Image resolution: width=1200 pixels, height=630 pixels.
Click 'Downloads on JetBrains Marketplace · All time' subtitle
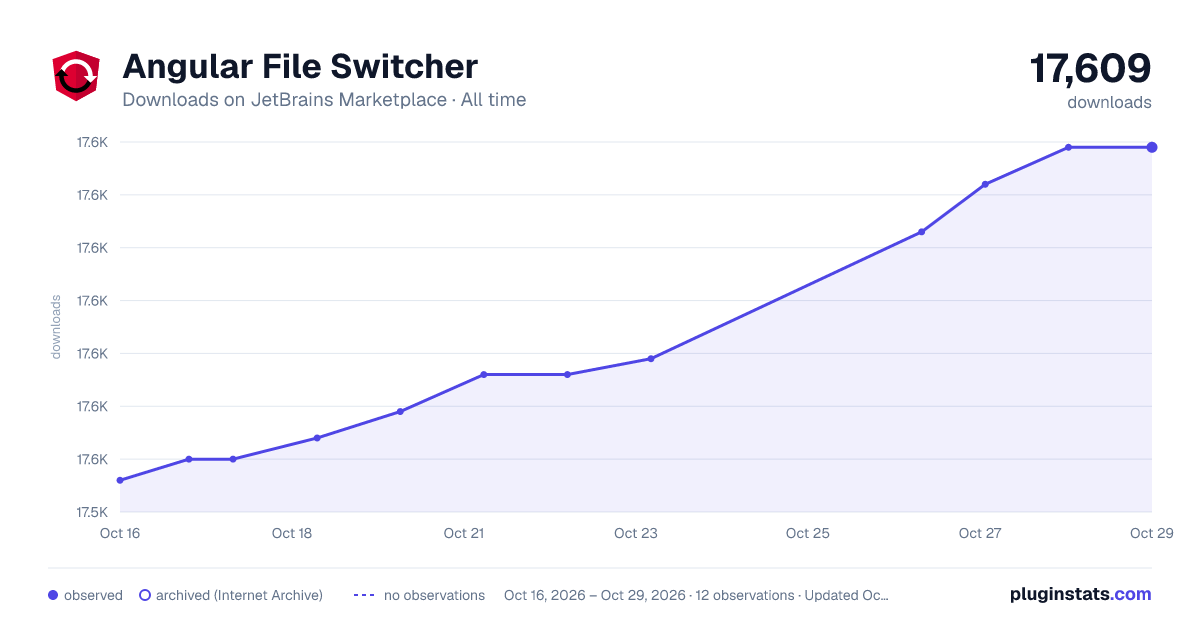coord(324,100)
